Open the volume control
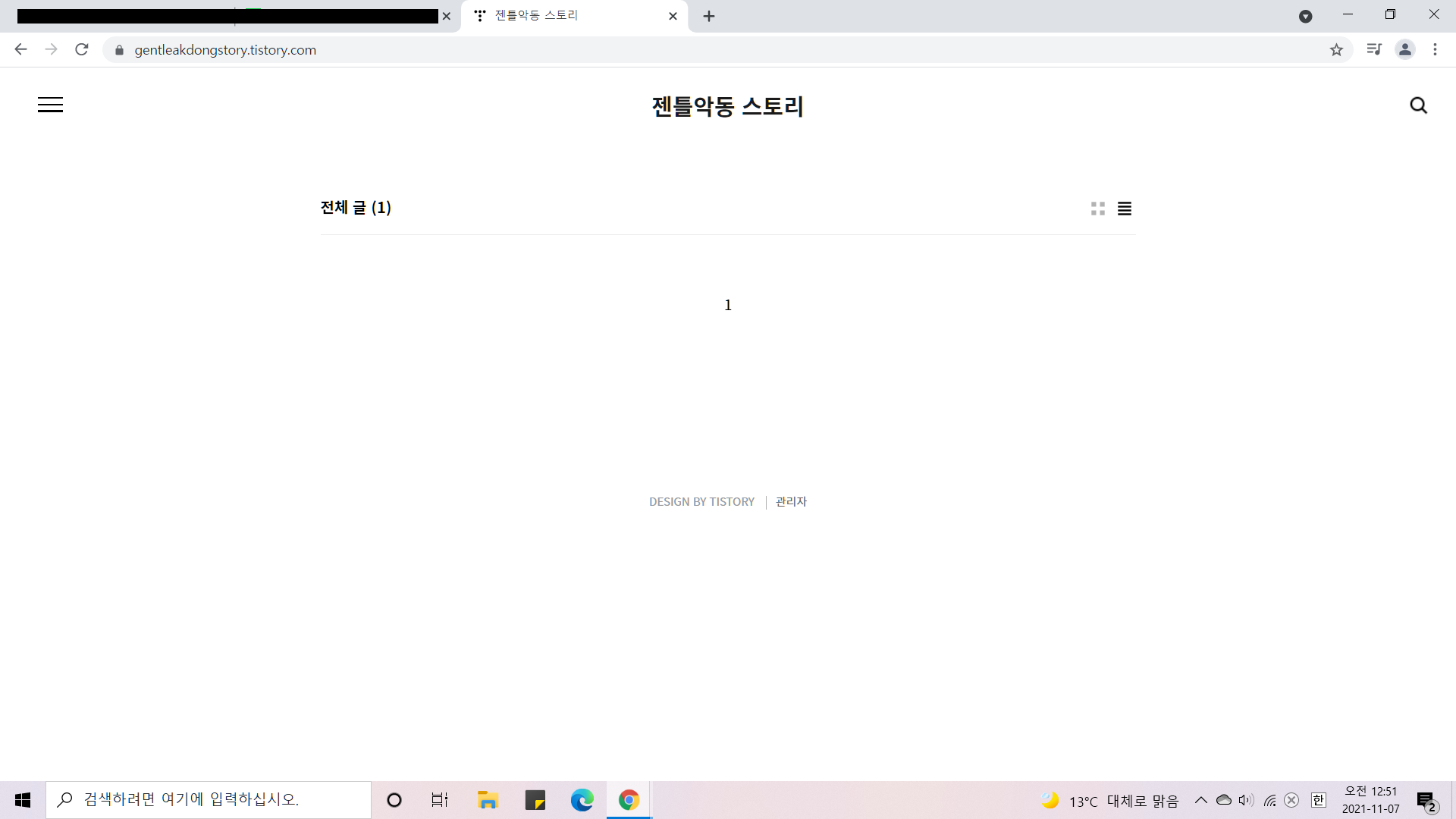Screen dimensions: 1456x819 click(x=1246, y=800)
